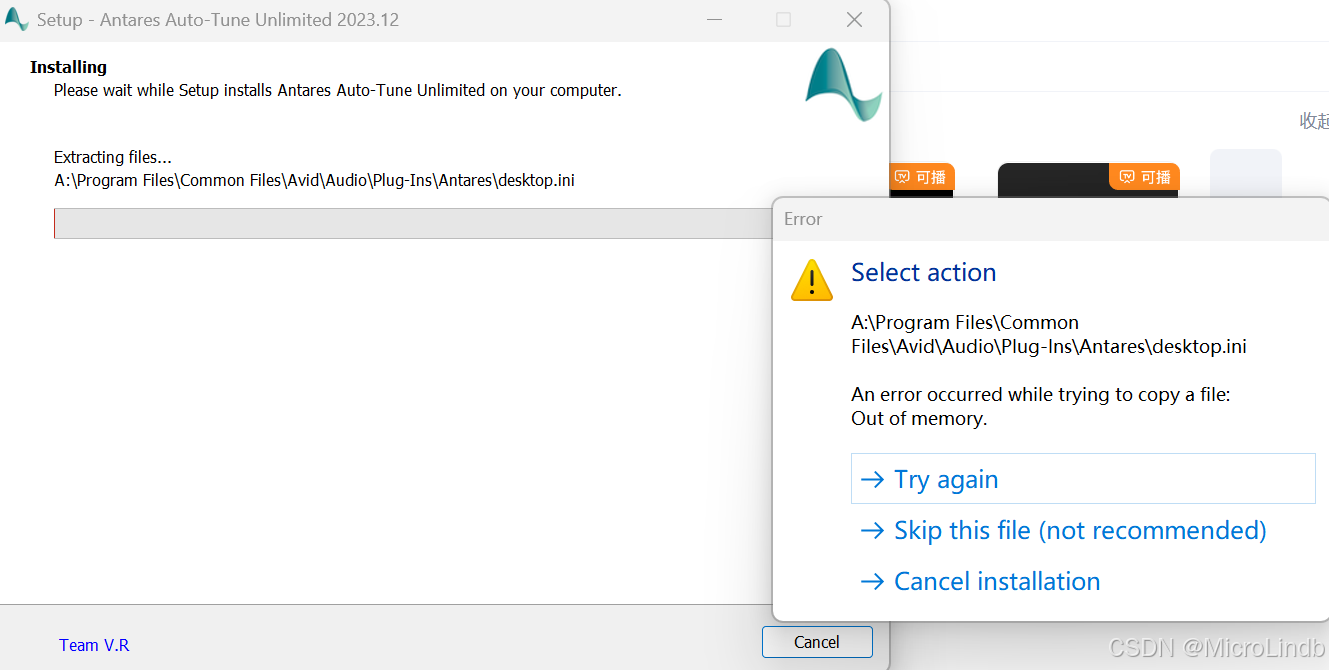
Task: Choose the Cancel installation option
Action: [x=996, y=581]
